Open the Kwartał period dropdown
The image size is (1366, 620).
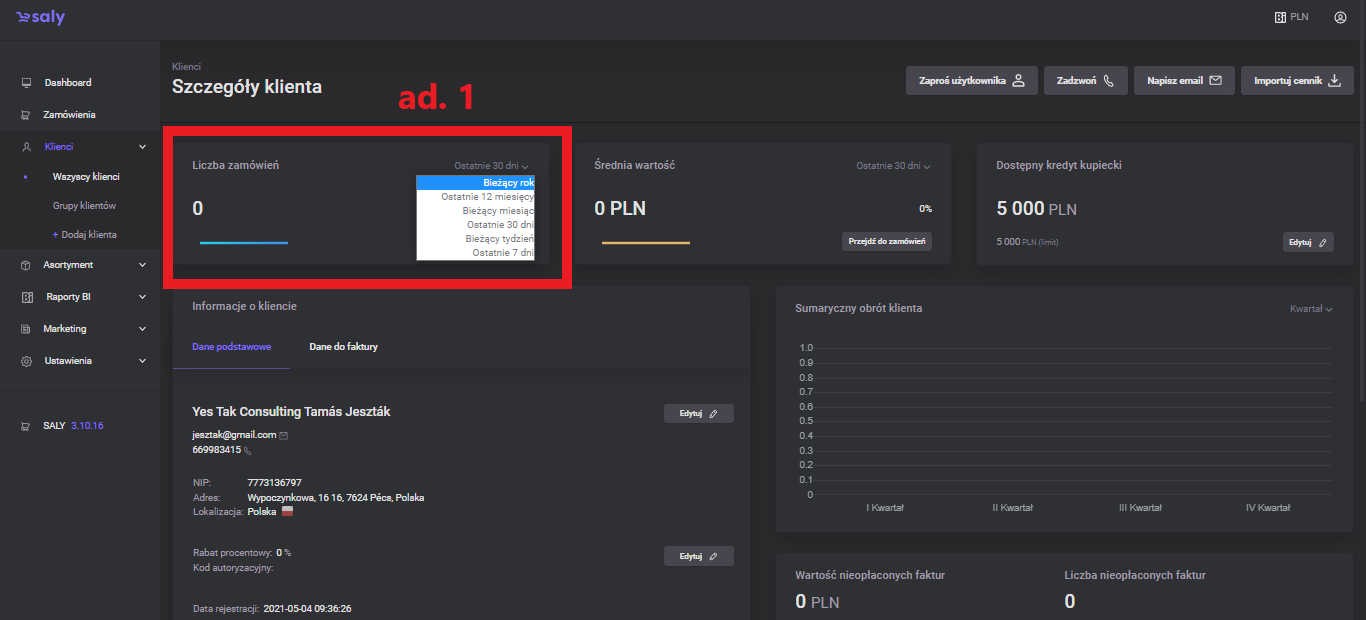[1311, 309]
